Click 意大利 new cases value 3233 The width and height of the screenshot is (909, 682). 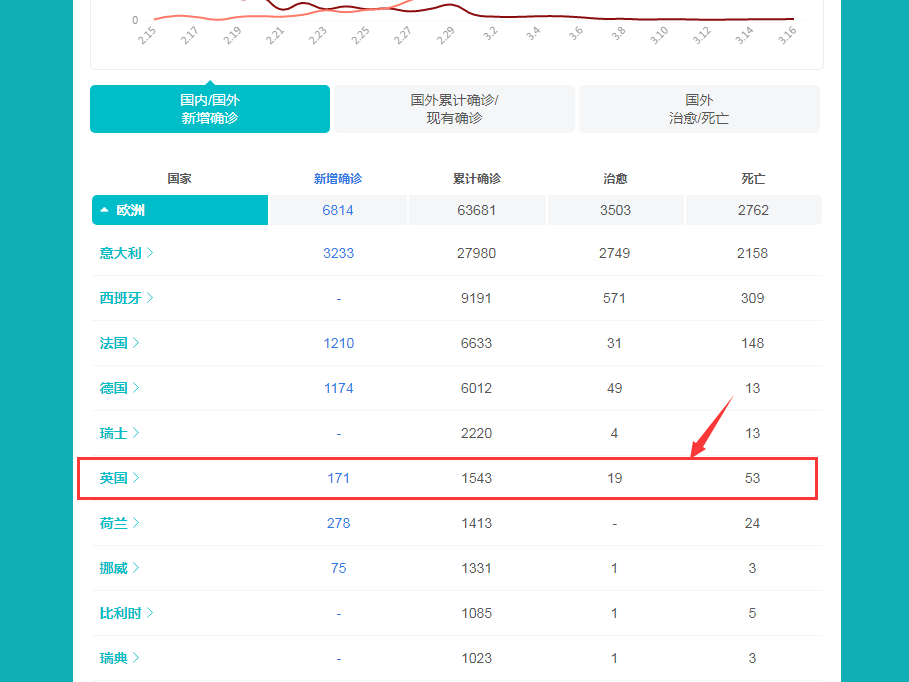pyautogui.click(x=338, y=253)
